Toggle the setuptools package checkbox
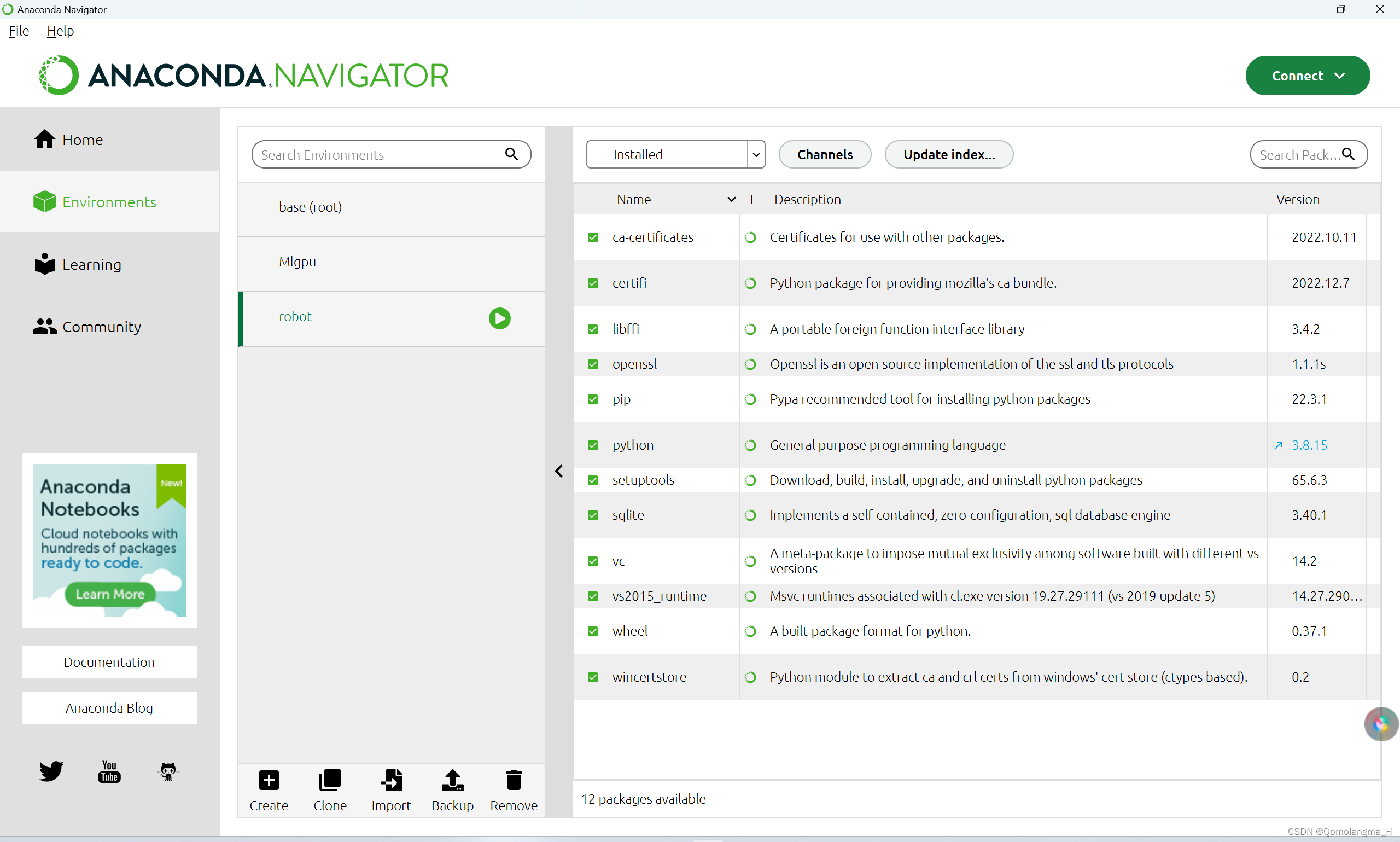 coord(593,480)
